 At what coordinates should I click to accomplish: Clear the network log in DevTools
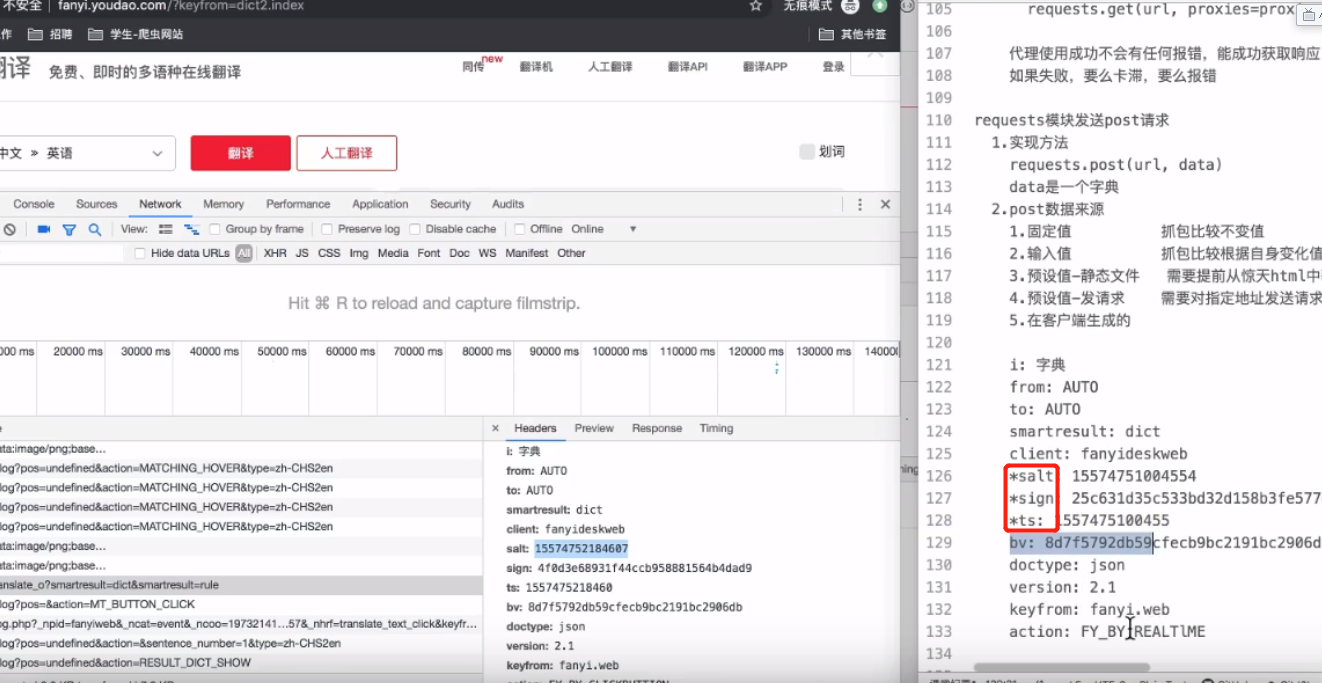tap(9, 229)
